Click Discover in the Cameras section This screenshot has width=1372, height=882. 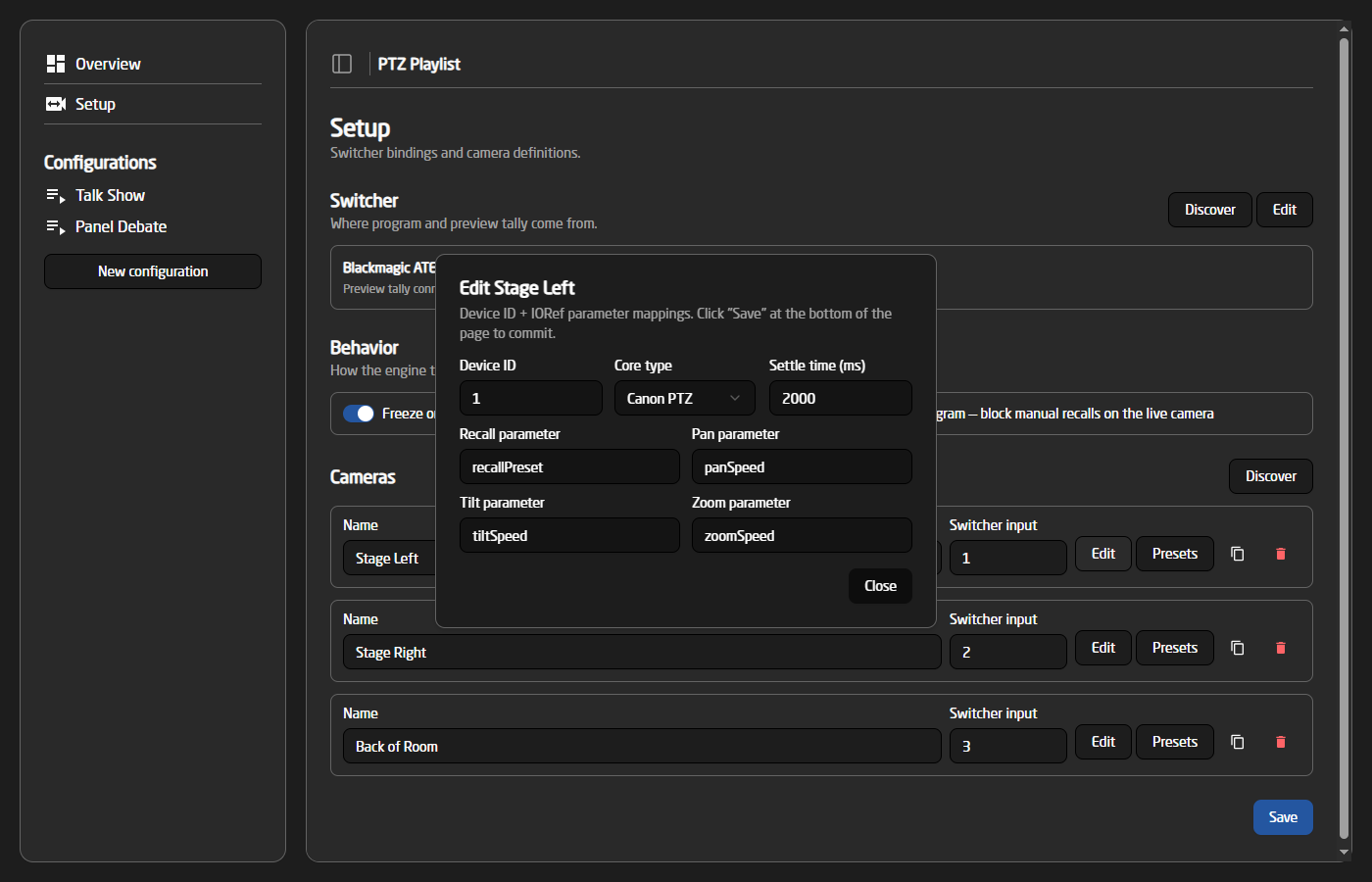pos(1271,476)
